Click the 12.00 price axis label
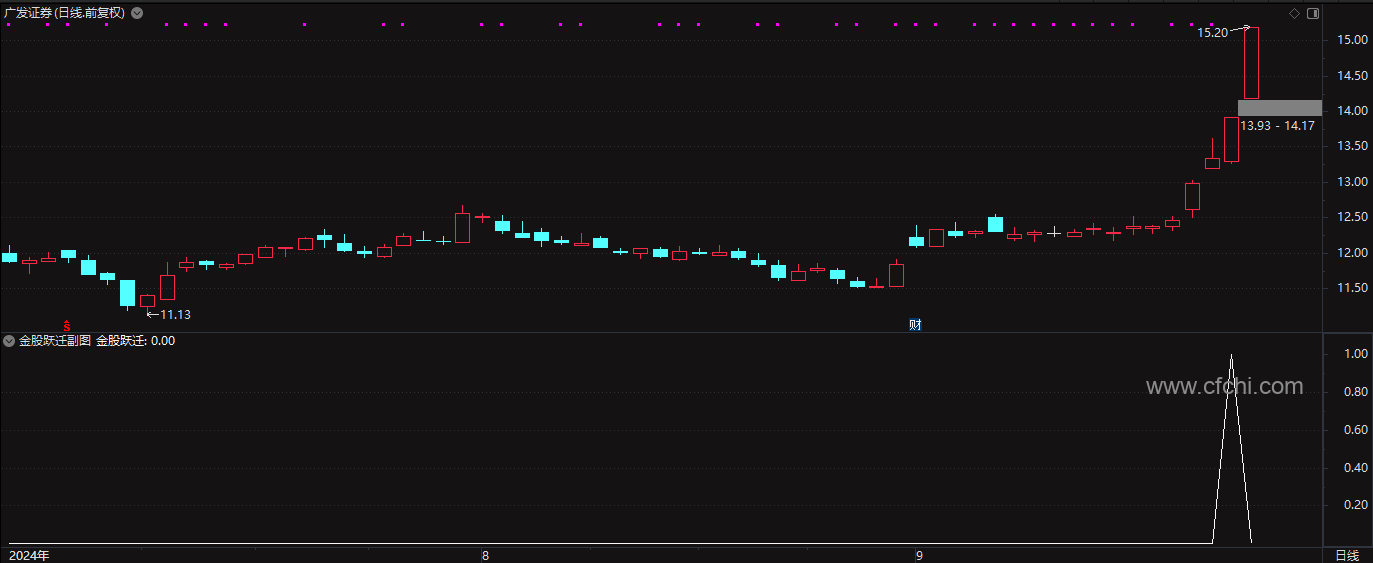 click(1352, 253)
